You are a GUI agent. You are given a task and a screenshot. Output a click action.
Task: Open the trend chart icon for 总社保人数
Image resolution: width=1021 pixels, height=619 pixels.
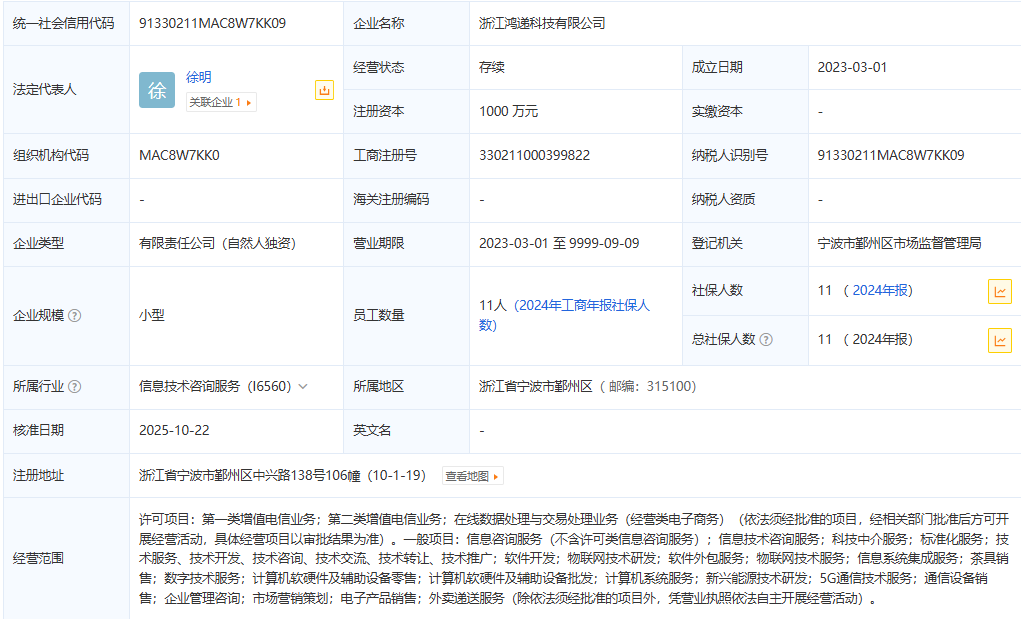tap(999, 340)
